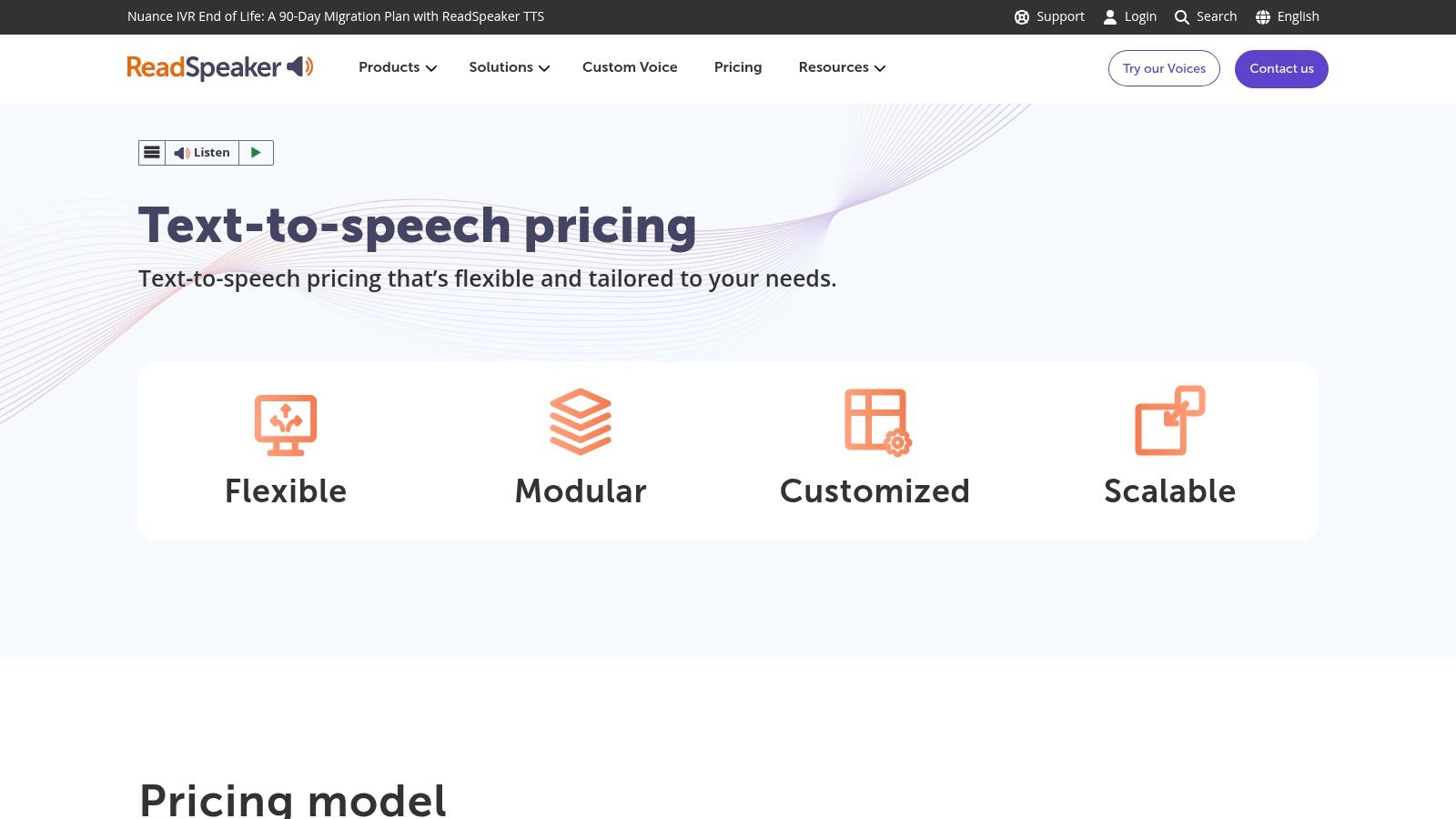Click the Support life-ring icon
The image size is (1456, 819).
coord(1022,16)
